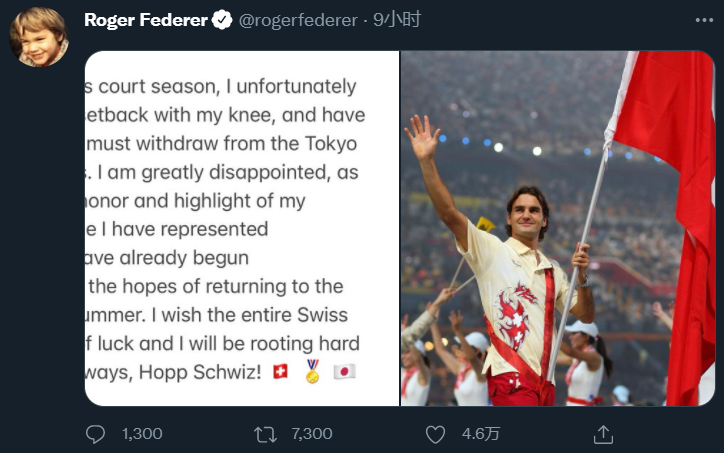Click the 7,300 retweet count
724x453 pixels.
312,434
